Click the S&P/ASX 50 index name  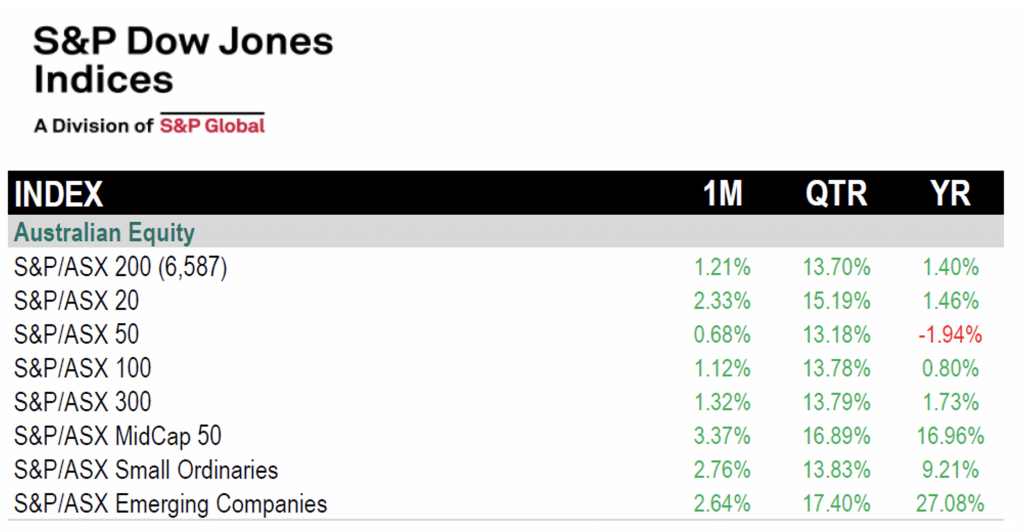tap(76, 335)
